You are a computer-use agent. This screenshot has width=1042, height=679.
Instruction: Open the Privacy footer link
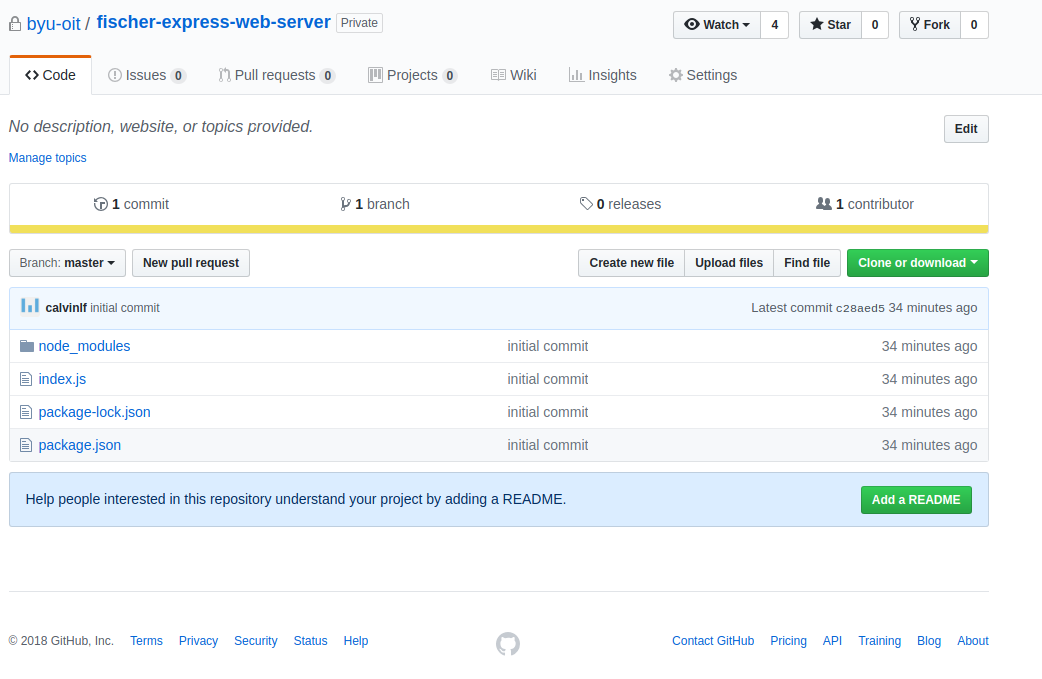pos(198,640)
